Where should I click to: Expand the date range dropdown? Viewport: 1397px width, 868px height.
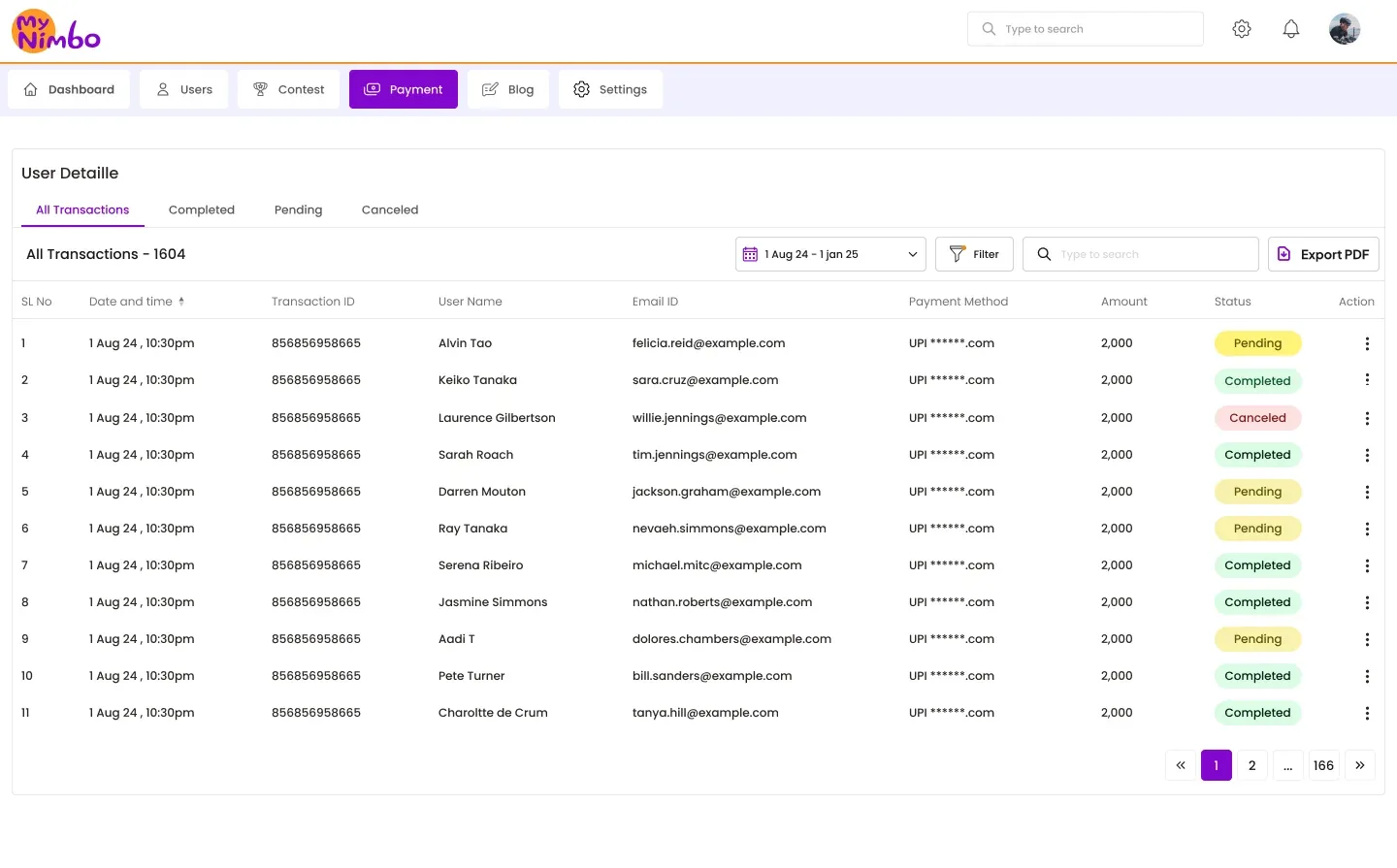(x=830, y=254)
